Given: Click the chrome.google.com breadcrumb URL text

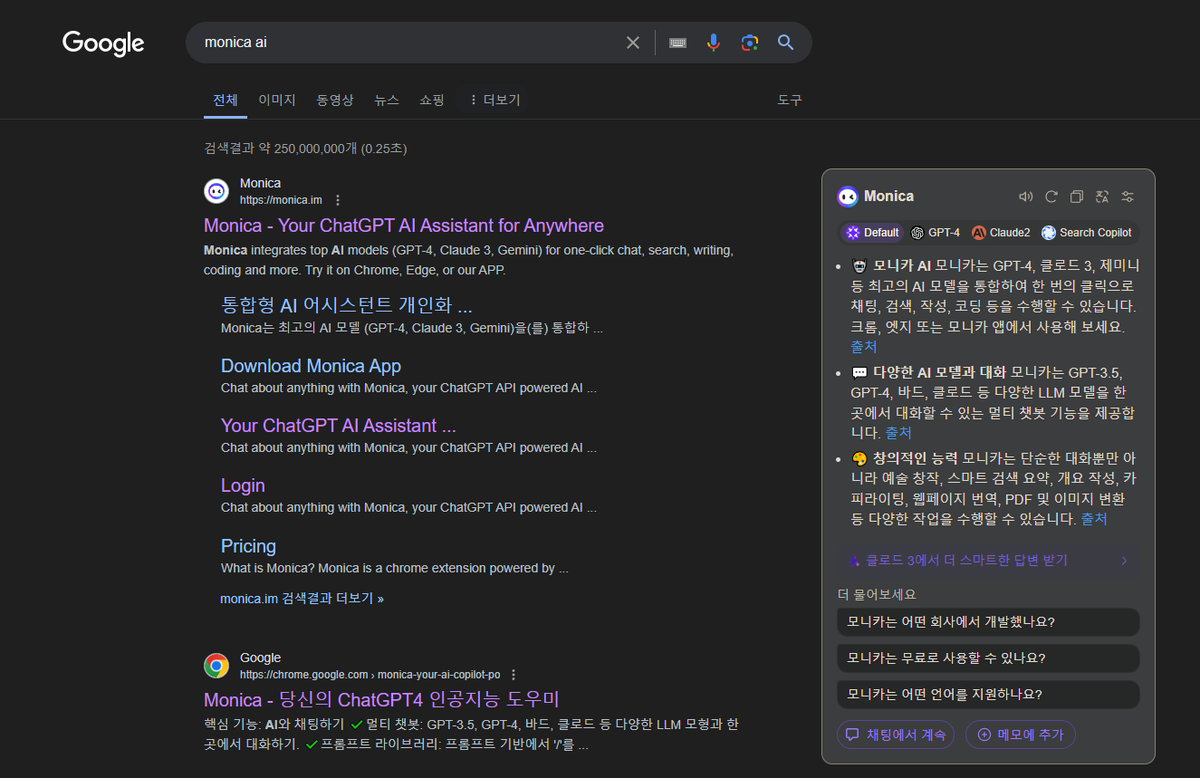Looking at the screenshot, I should click(x=370, y=675).
